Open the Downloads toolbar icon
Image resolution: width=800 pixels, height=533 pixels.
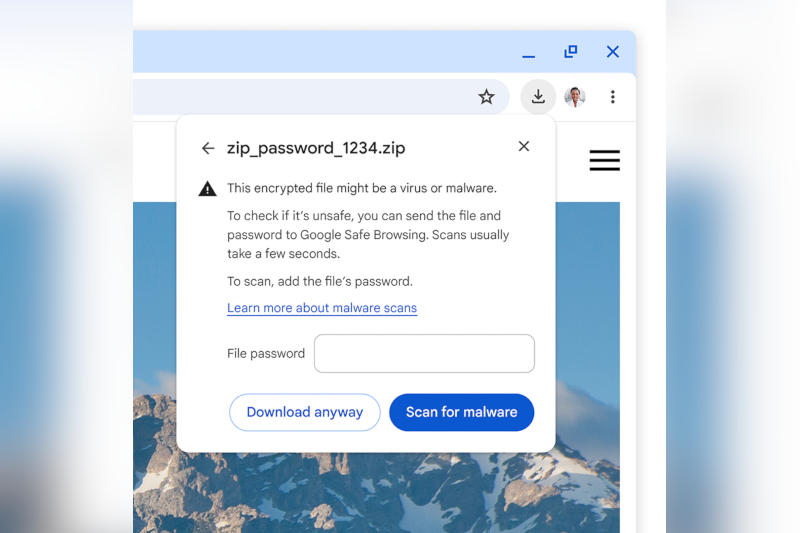pyautogui.click(x=538, y=97)
